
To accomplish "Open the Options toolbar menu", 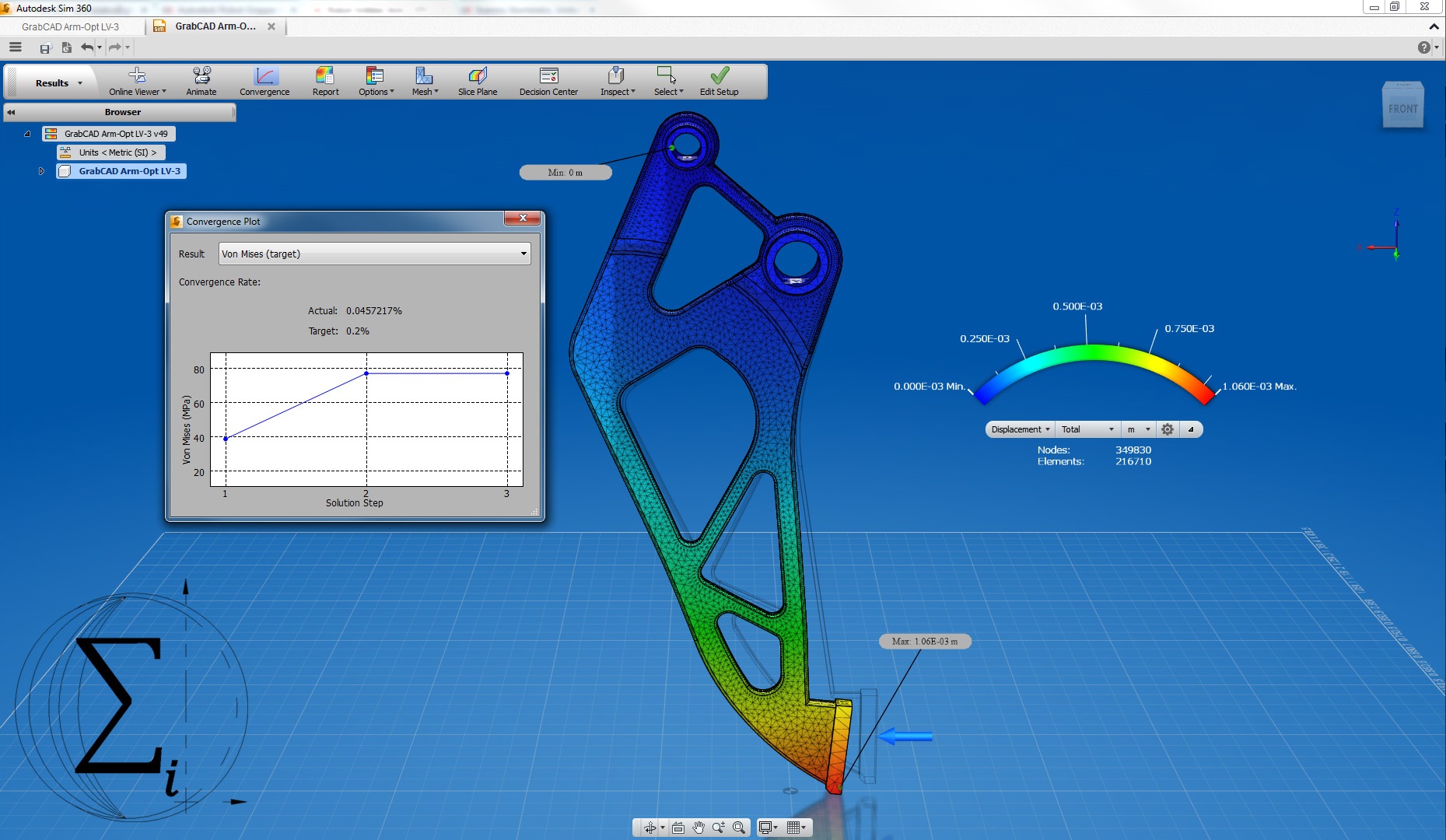I will click(x=376, y=82).
